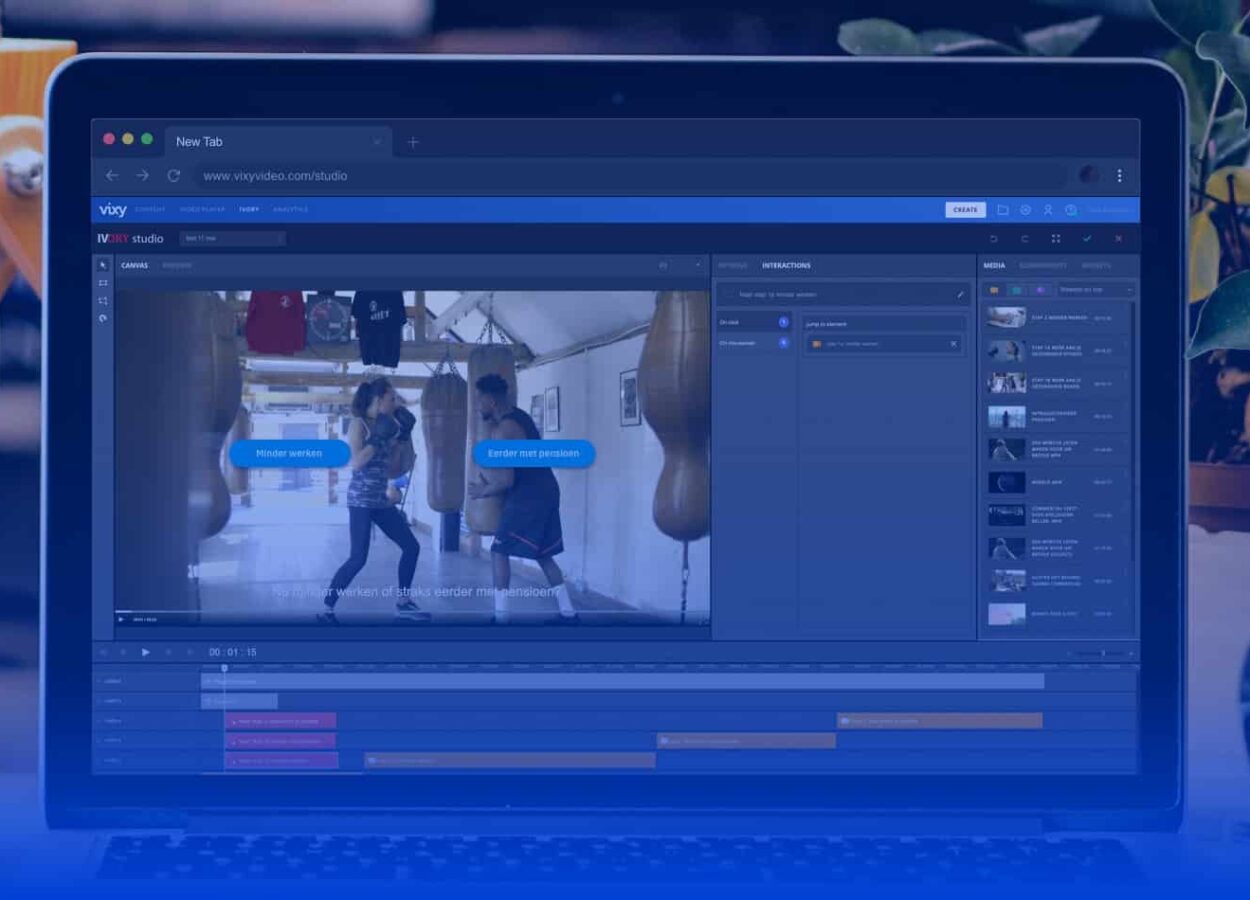This screenshot has height=900, width=1250.
Task: Click the browser profile avatar
Action: pos(1088,175)
